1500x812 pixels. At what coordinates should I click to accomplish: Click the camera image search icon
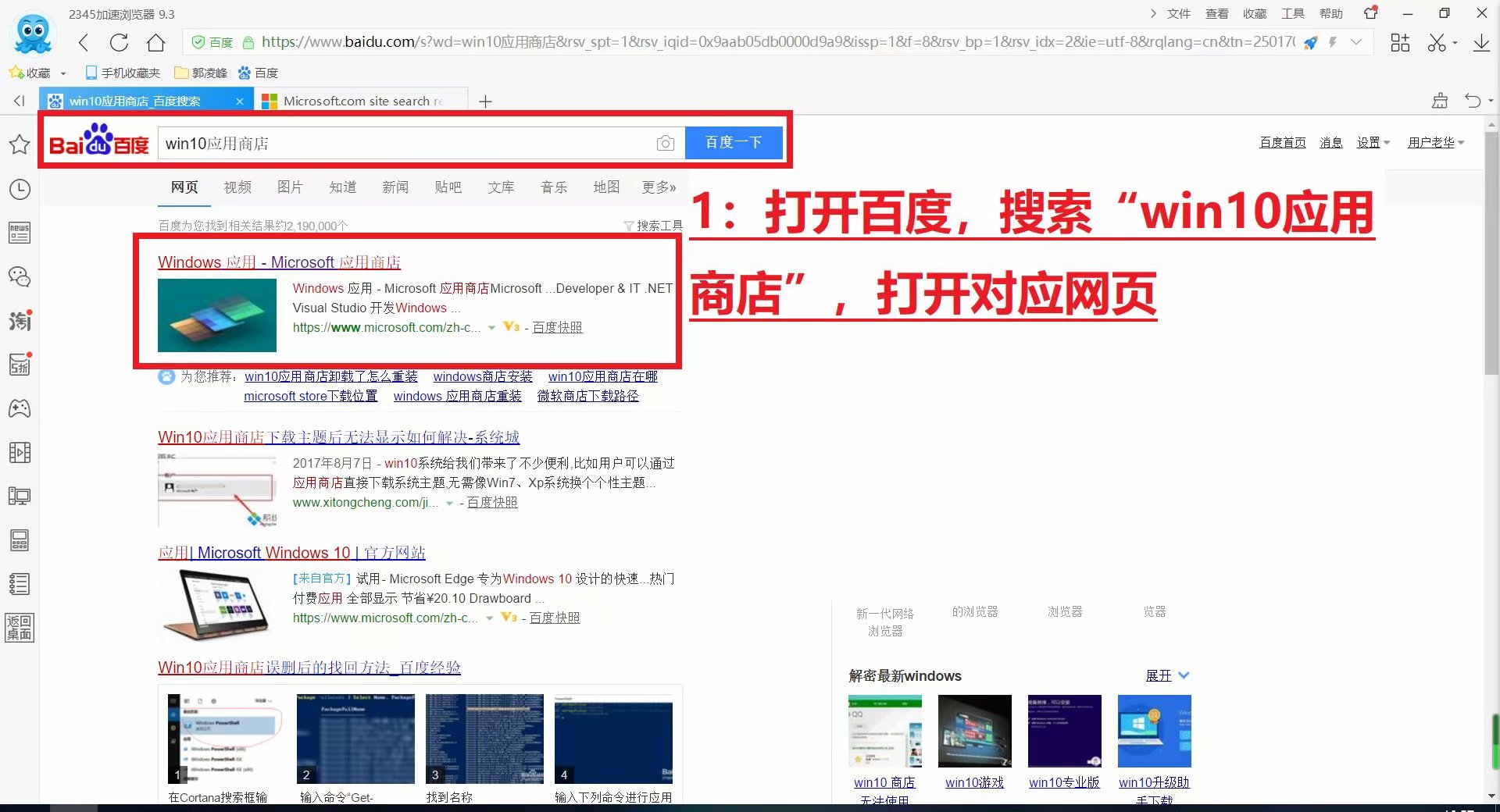[665, 143]
